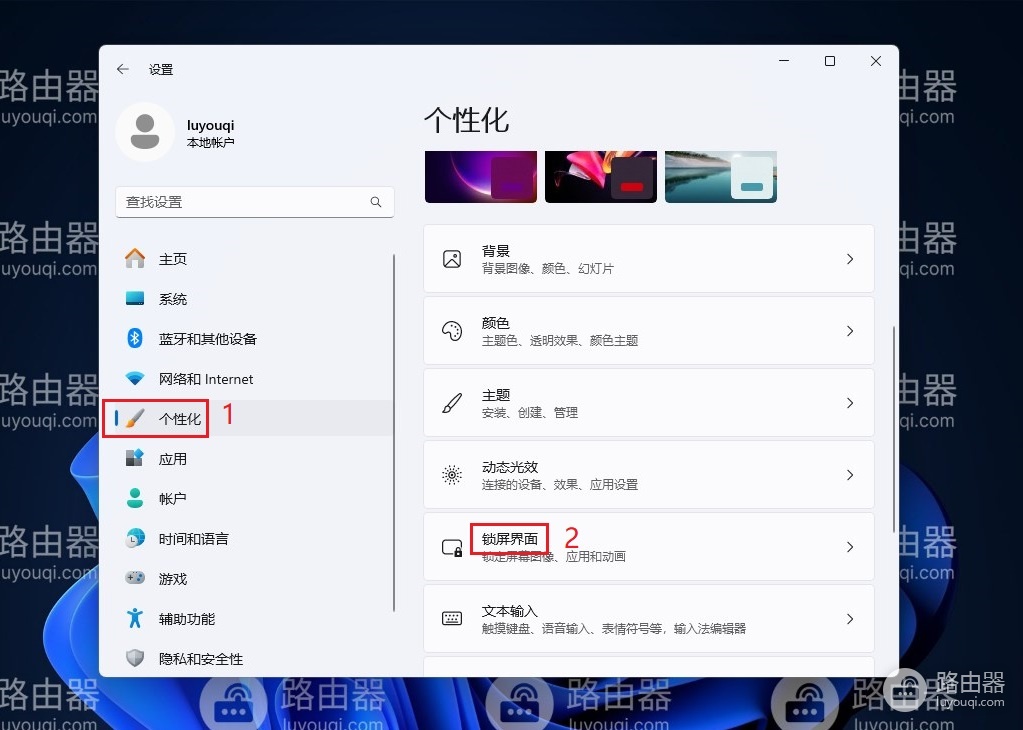Open the 锁屏界面 row chevron

pos(849,547)
